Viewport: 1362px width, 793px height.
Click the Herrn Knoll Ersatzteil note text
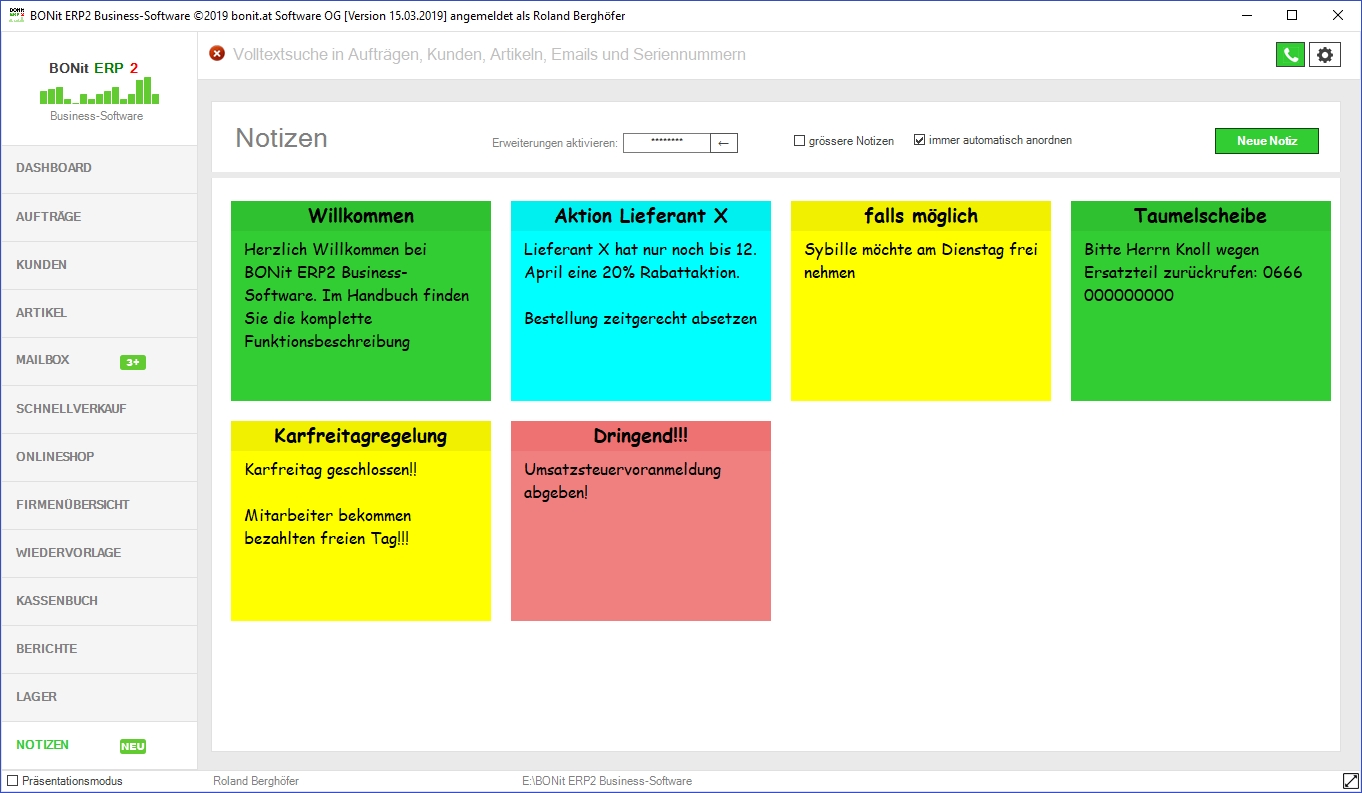pos(1193,273)
